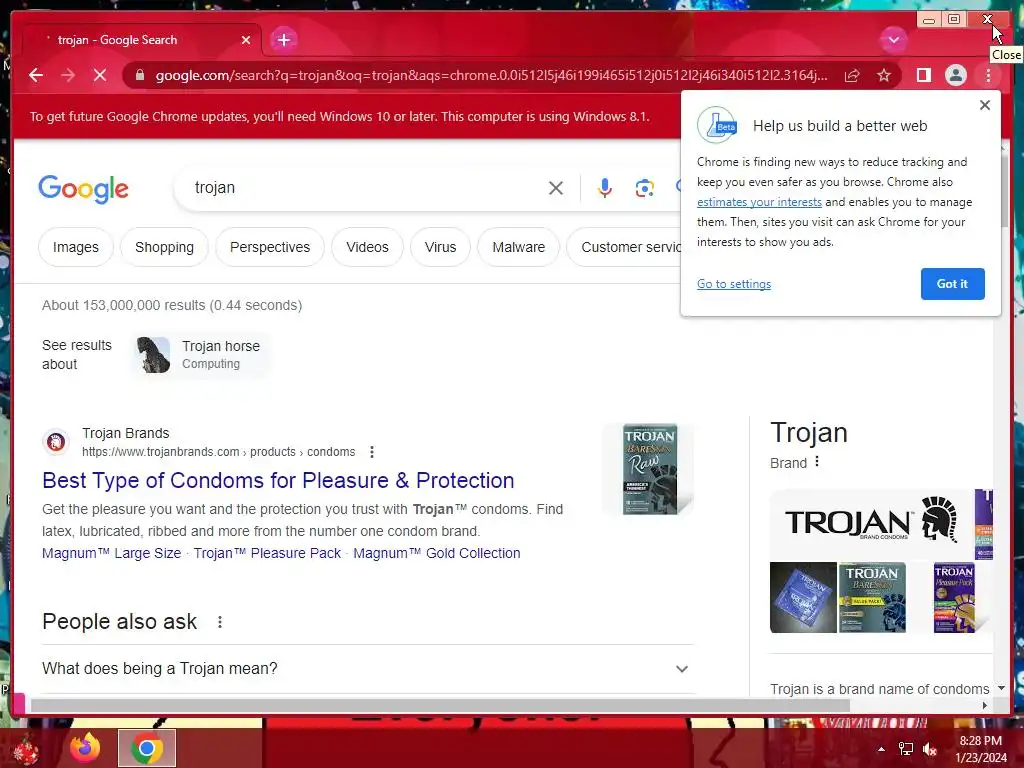Start voice search with microphone icon
The height and width of the screenshot is (768, 1024).
click(605, 188)
